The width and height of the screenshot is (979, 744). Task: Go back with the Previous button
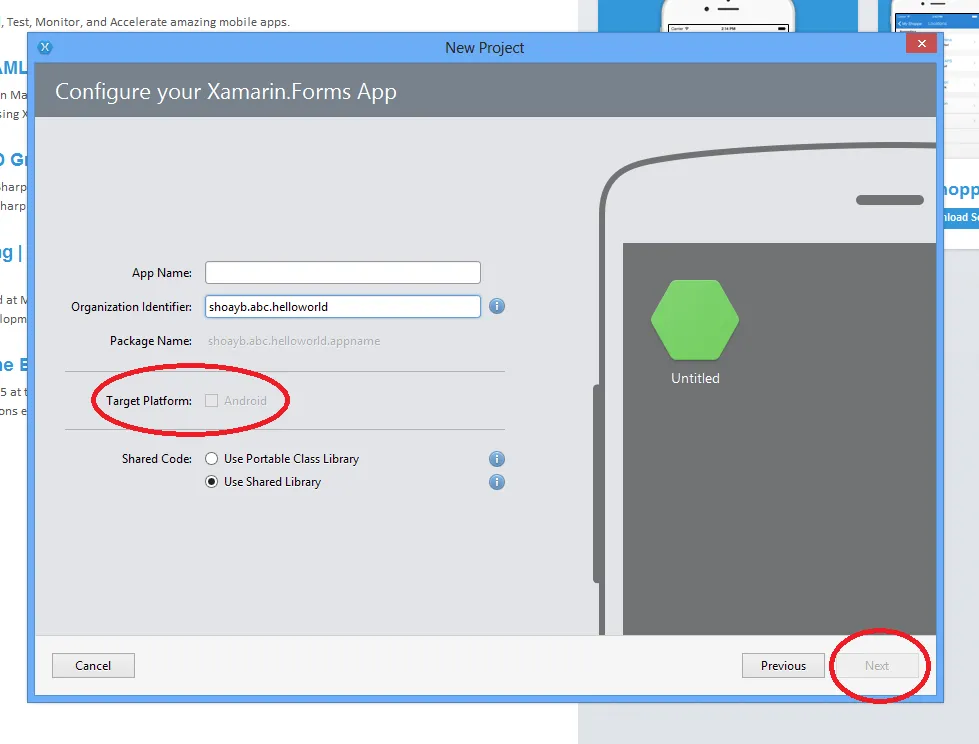pos(783,665)
